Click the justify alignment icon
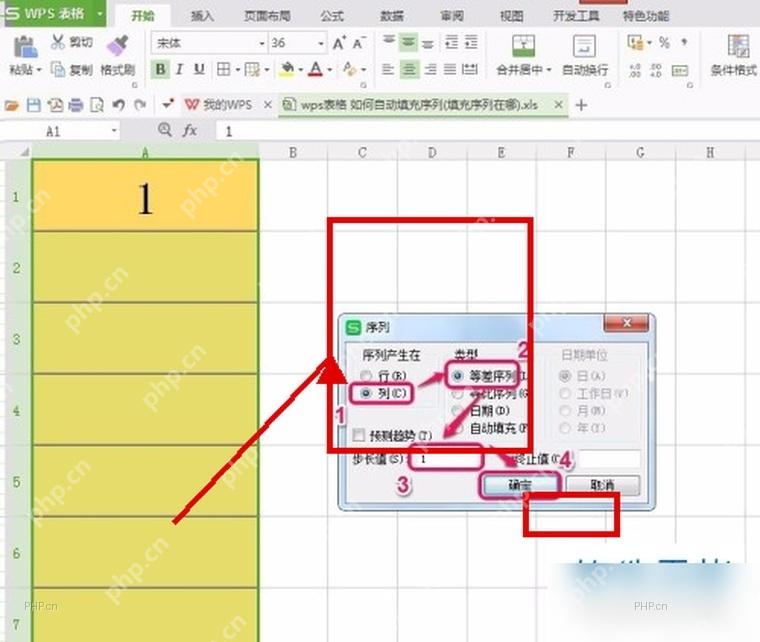 click(450, 70)
